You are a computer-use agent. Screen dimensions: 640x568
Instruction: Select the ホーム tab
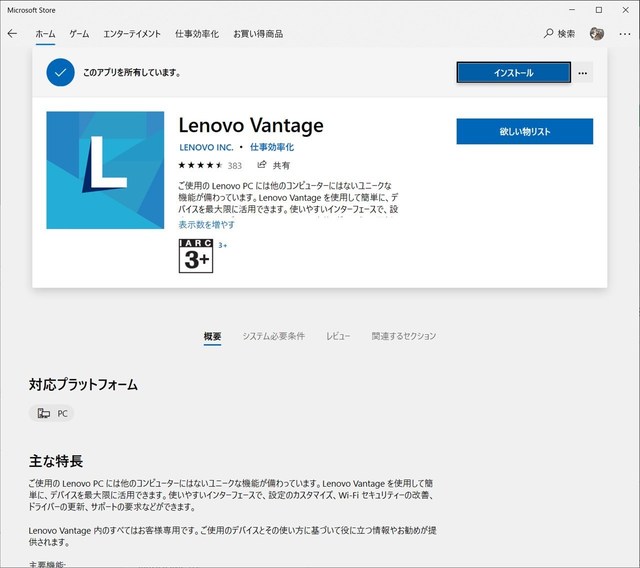click(45, 34)
